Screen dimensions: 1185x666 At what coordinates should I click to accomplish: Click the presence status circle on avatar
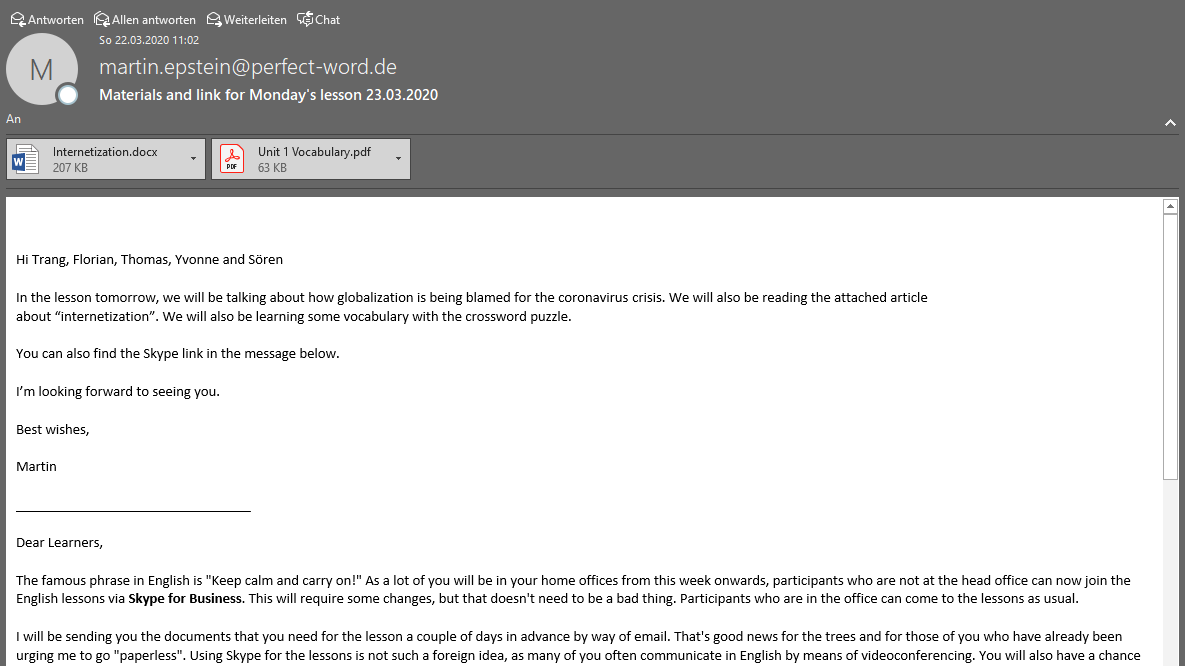tap(68, 94)
